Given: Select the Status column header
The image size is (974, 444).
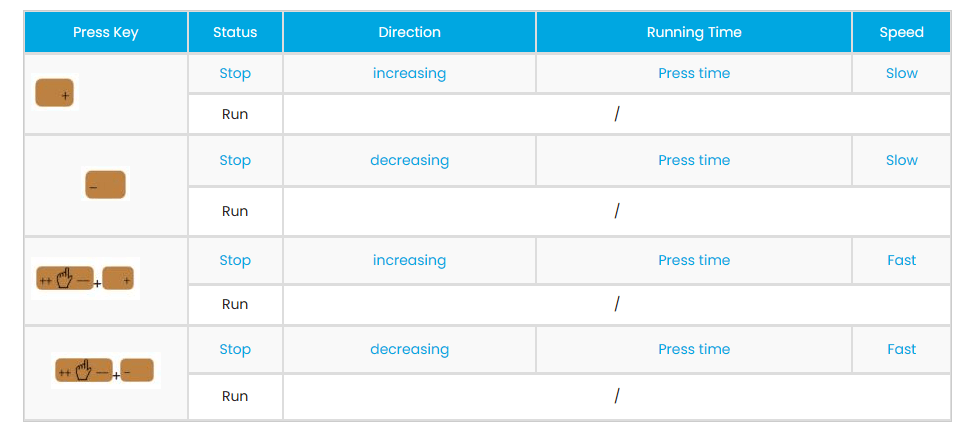Looking at the screenshot, I should pyautogui.click(x=235, y=32).
